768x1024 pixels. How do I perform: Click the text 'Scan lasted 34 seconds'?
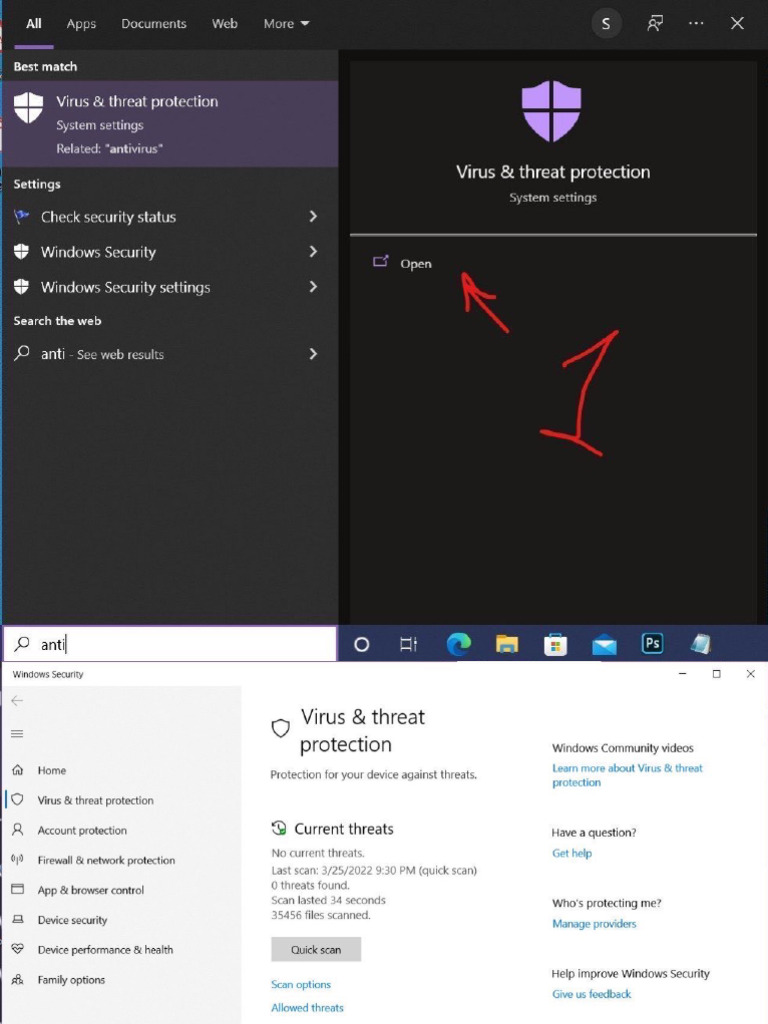click(328, 900)
